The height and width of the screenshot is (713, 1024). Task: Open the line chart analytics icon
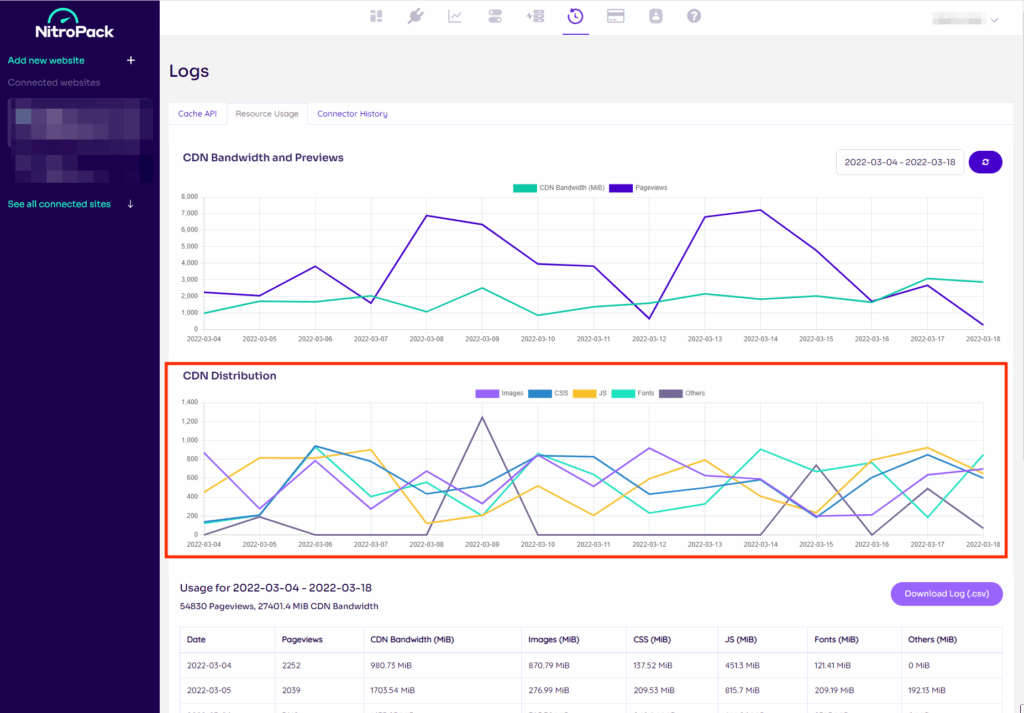pyautogui.click(x=455, y=16)
